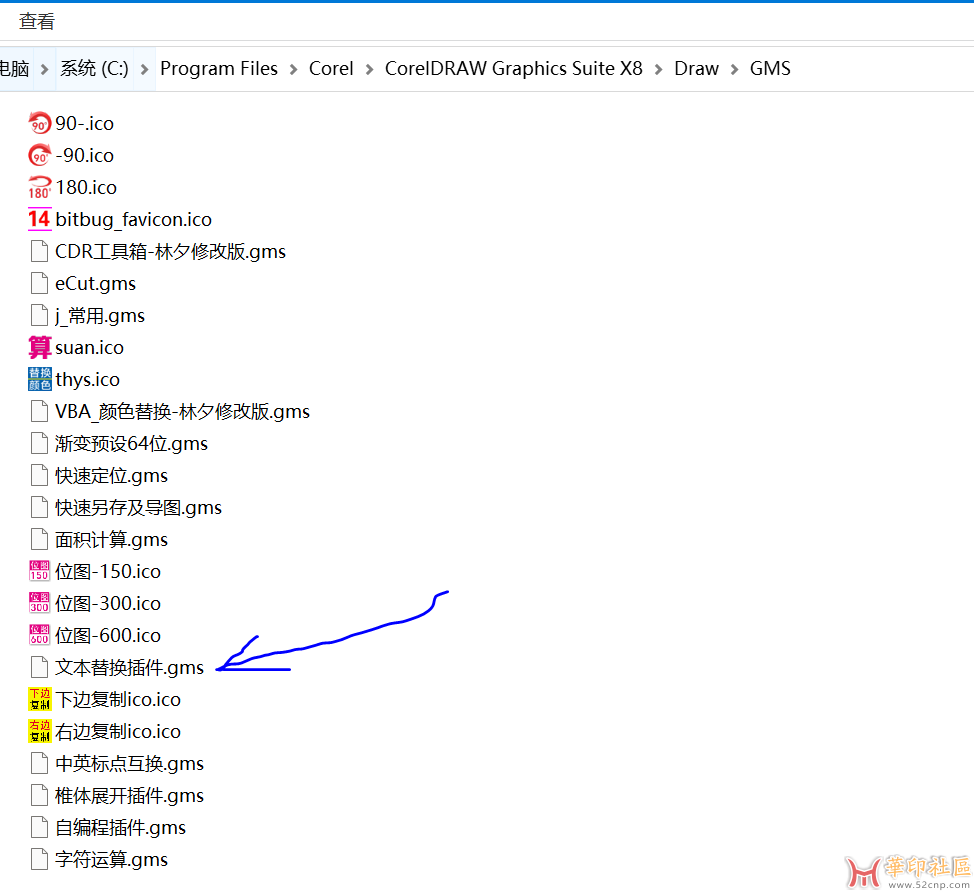974x892 pixels.
Task: Expand chevron after Draw breadcrumb
Action: (x=734, y=69)
